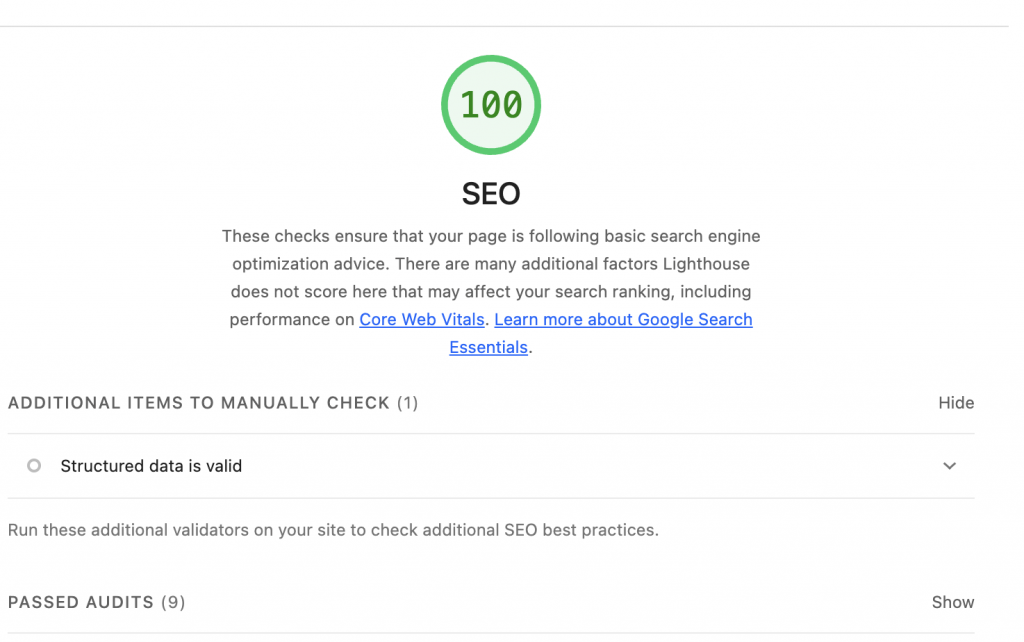The width and height of the screenshot is (1024, 642).
Task: Click the green 100 SEO score gauge
Action: coord(491,105)
